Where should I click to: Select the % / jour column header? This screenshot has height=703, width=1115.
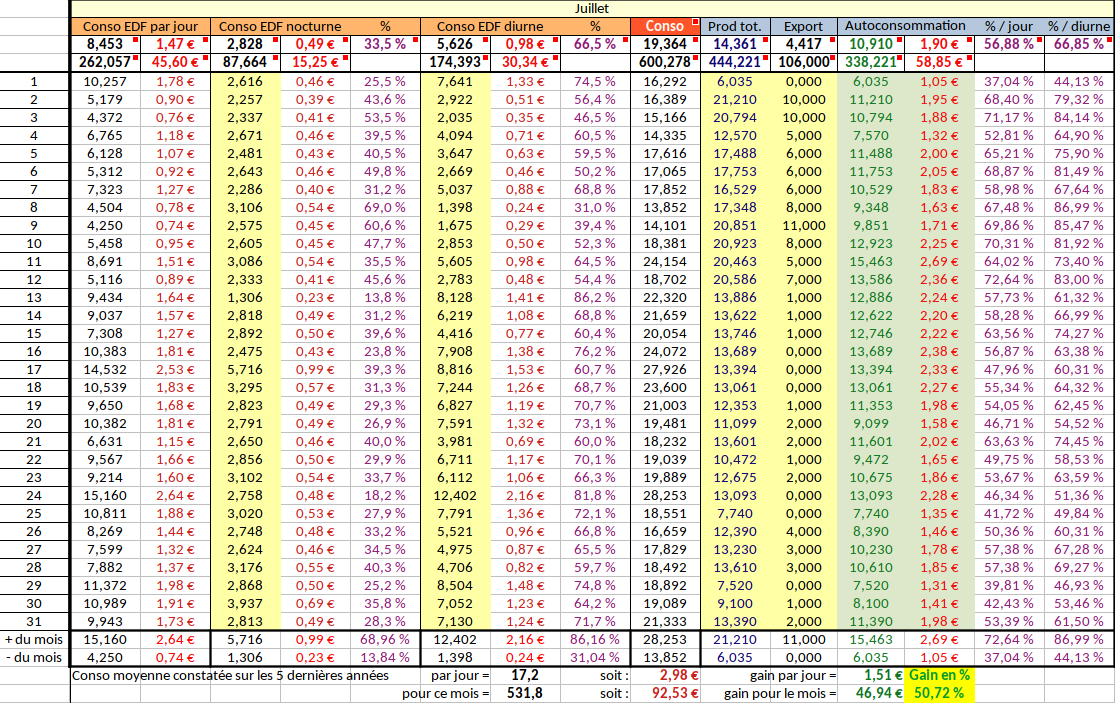1009,26
